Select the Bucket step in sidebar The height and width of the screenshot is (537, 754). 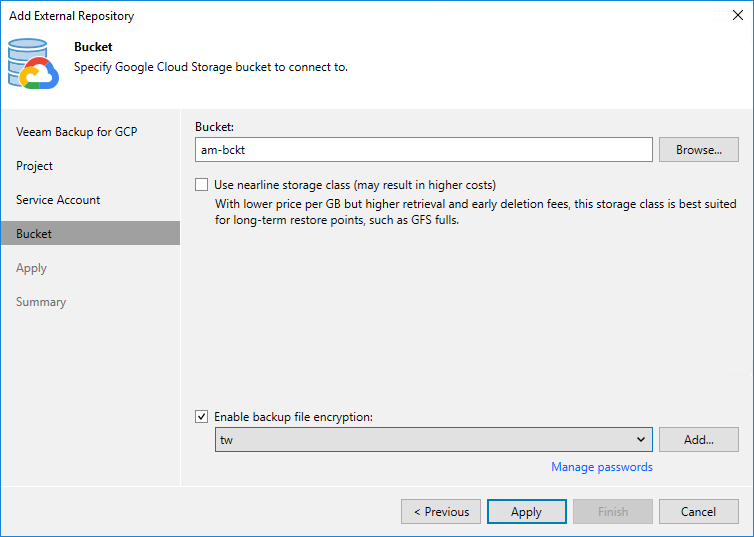click(34, 234)
